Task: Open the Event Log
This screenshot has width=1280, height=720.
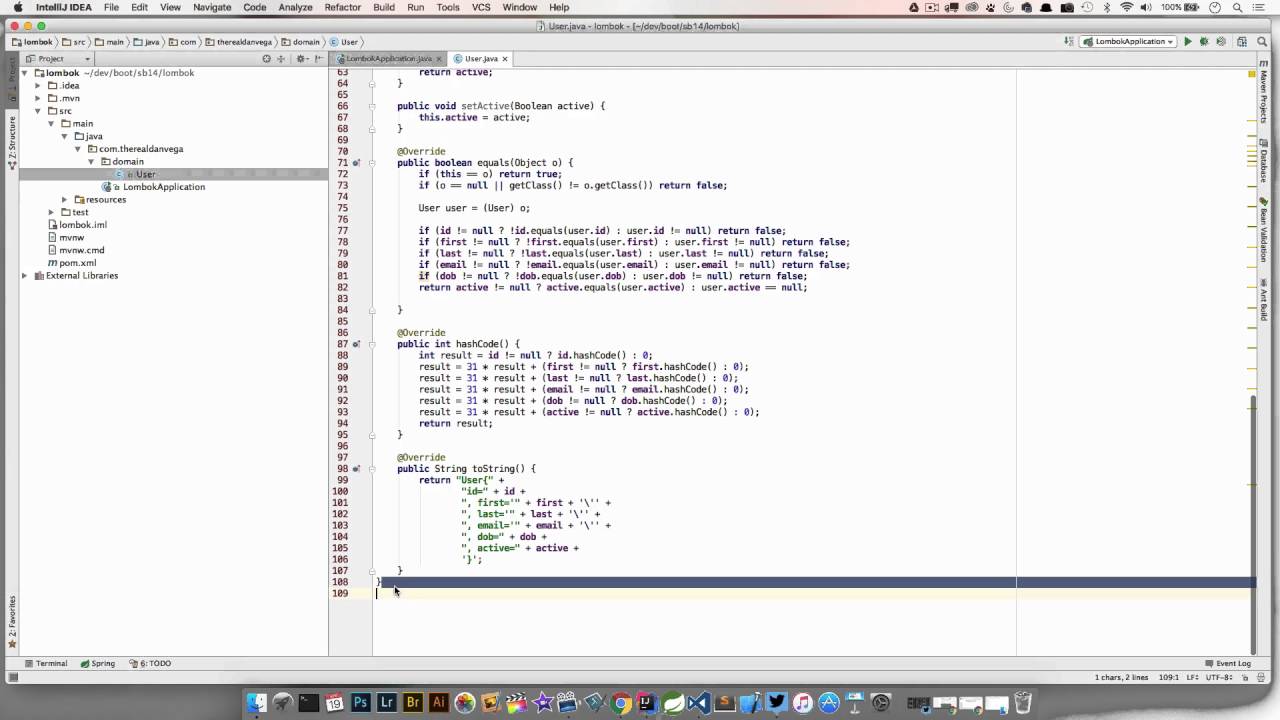Action: 1229,663
